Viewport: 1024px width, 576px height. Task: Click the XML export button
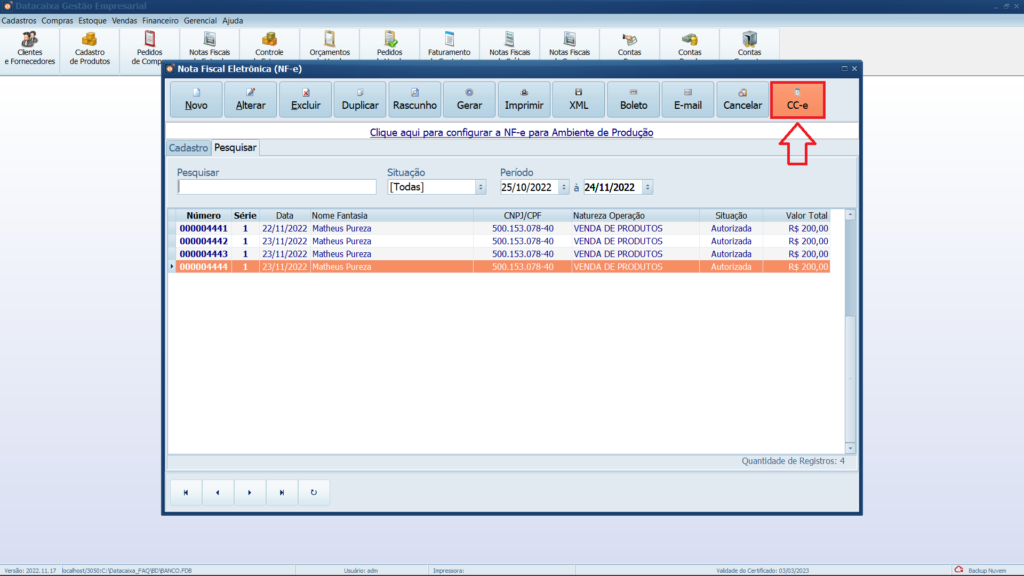579,100
